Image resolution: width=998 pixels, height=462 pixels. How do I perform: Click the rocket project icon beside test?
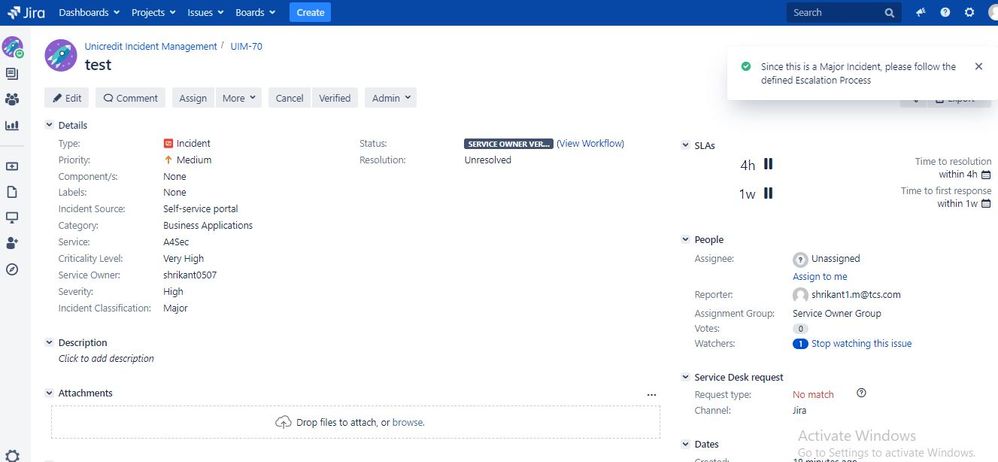61,55
